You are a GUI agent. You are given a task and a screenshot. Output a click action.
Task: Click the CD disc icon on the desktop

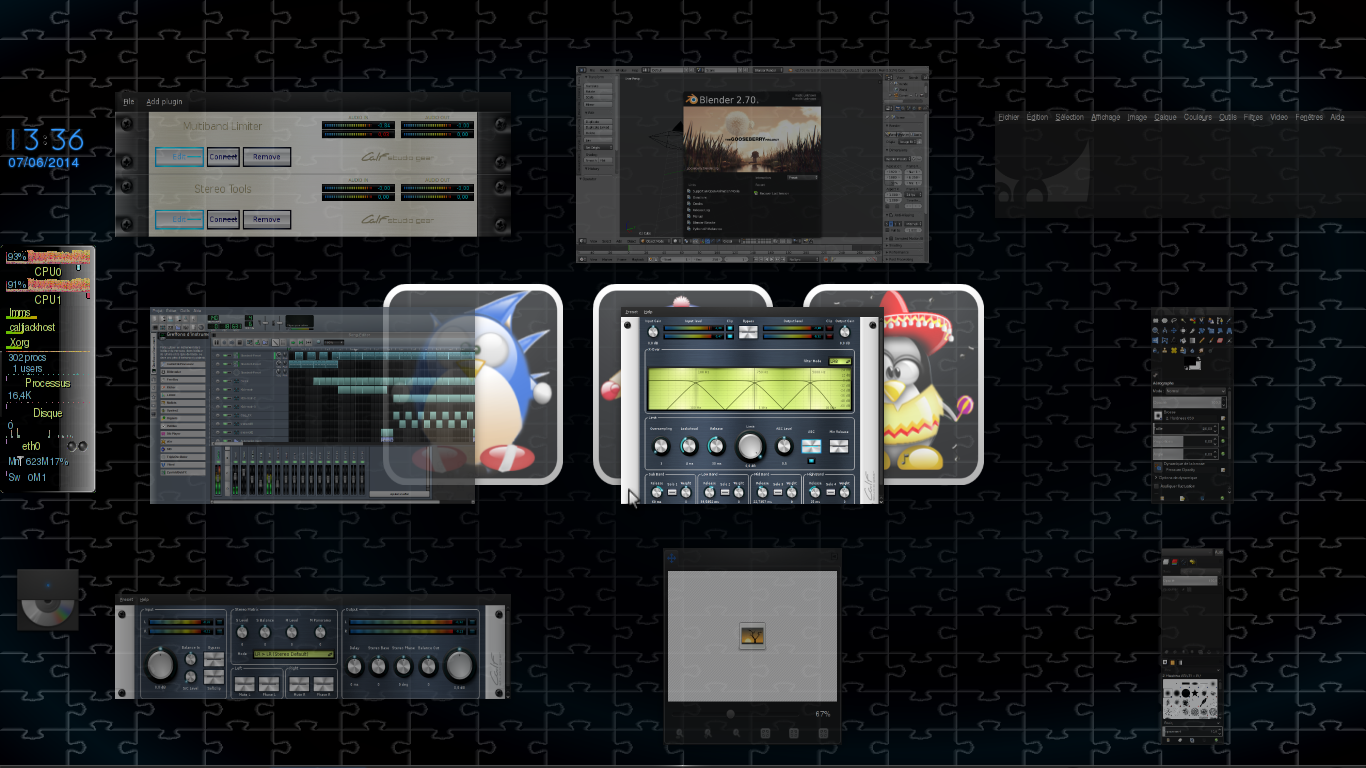click(x=48, y=600)
